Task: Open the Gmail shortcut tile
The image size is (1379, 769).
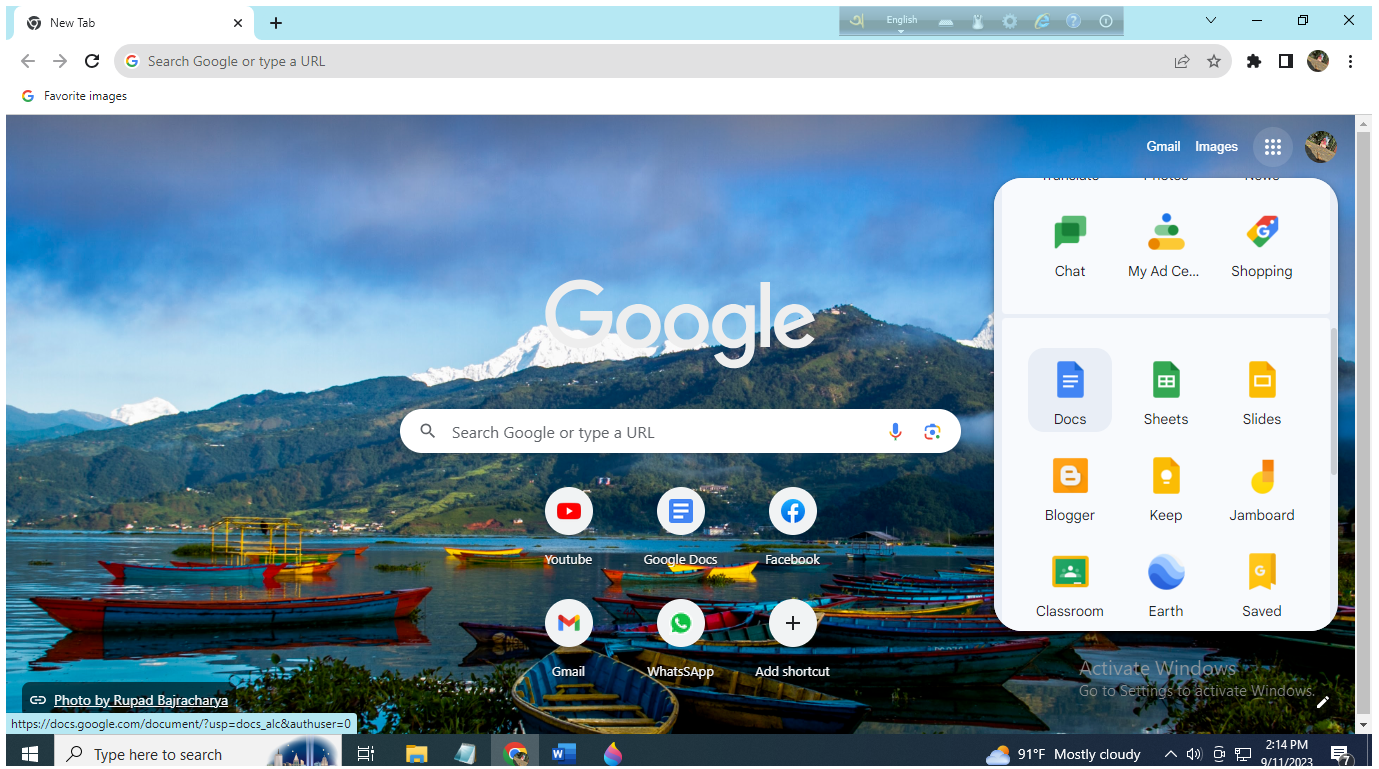Action: coord(569,640)
